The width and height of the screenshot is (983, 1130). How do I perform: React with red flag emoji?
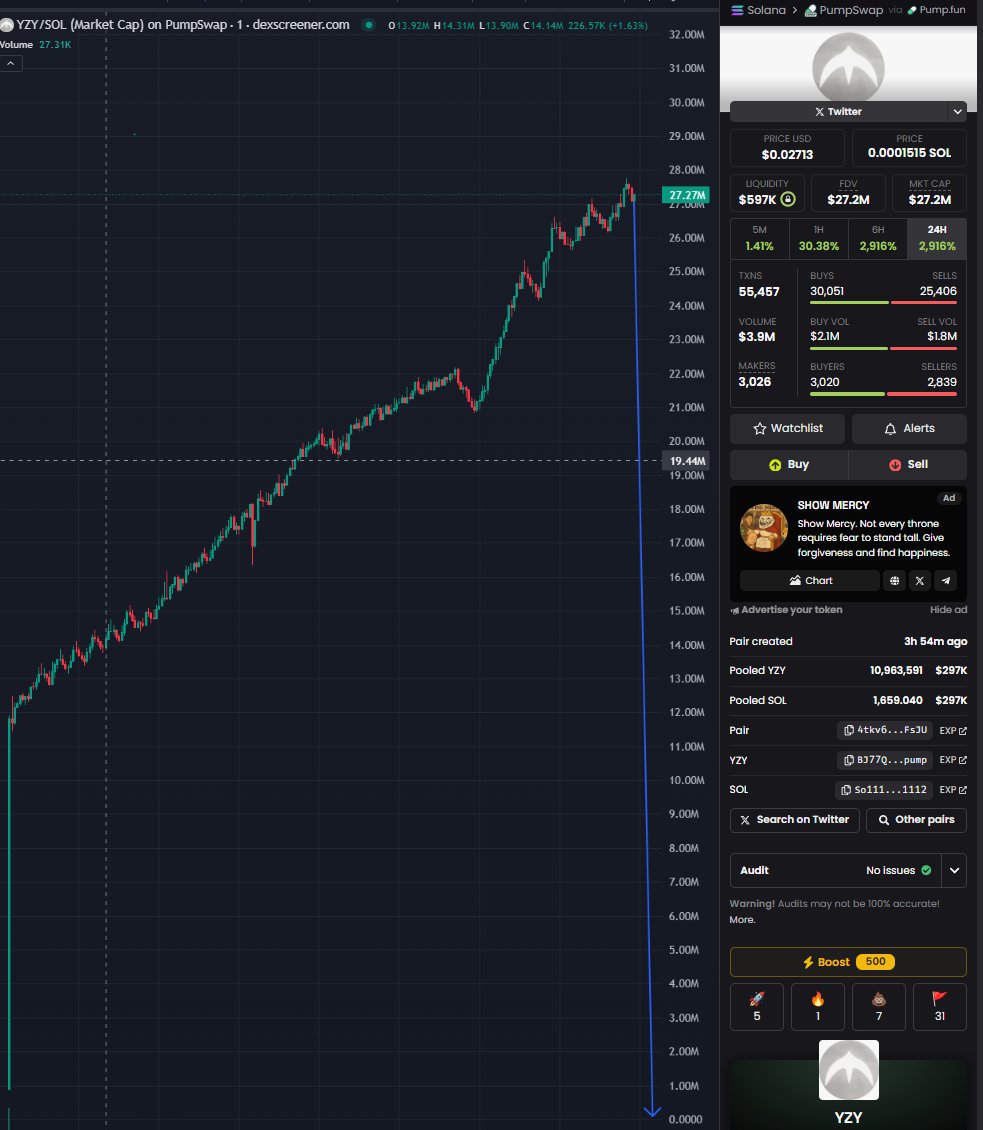tap(940, 1007)
